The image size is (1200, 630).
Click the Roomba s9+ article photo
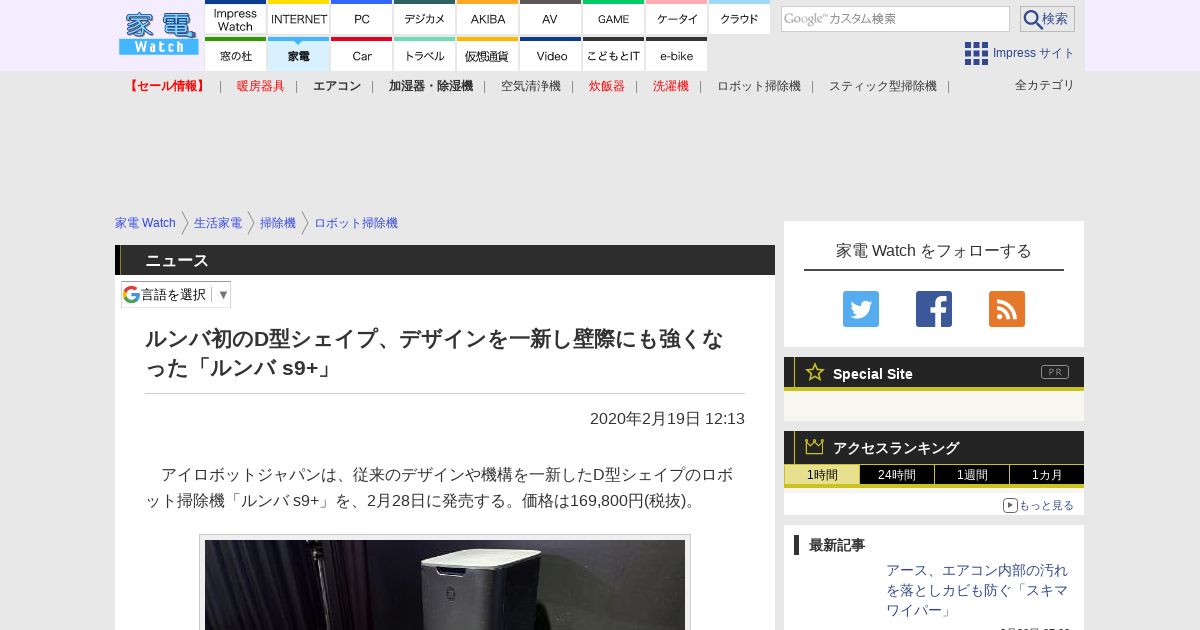click(445, 584)
